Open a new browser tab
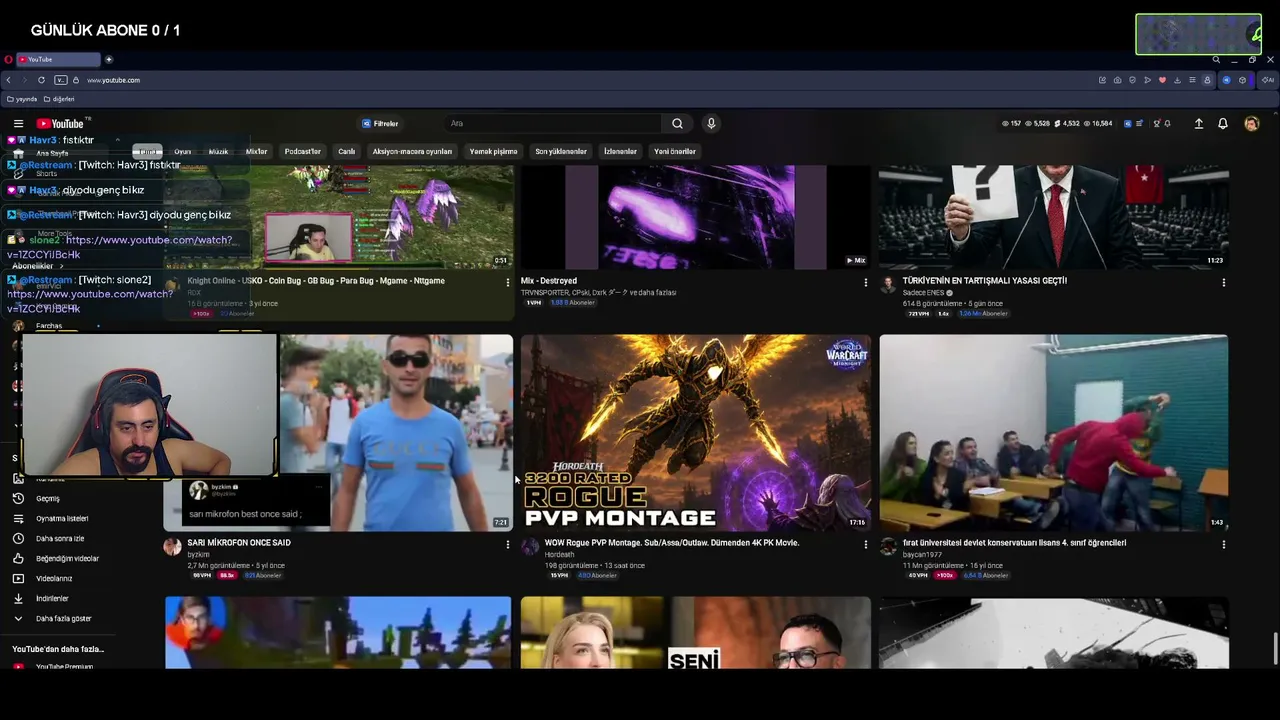 [109, 59]
